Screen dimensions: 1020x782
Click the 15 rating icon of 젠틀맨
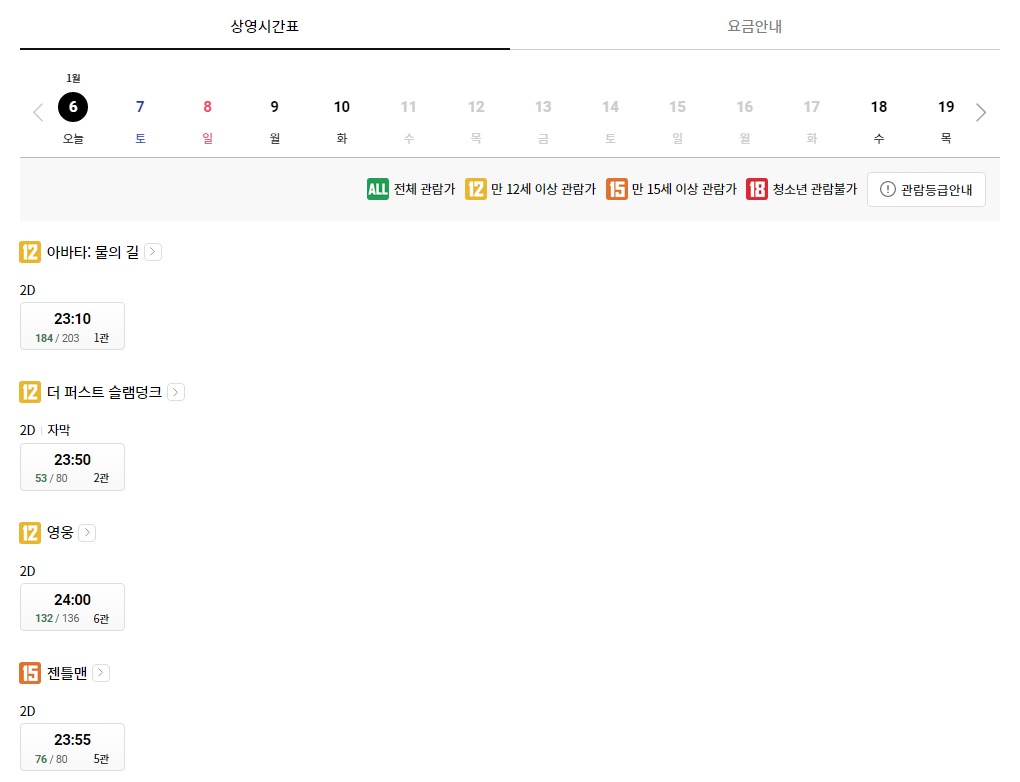tap(30, 673)
